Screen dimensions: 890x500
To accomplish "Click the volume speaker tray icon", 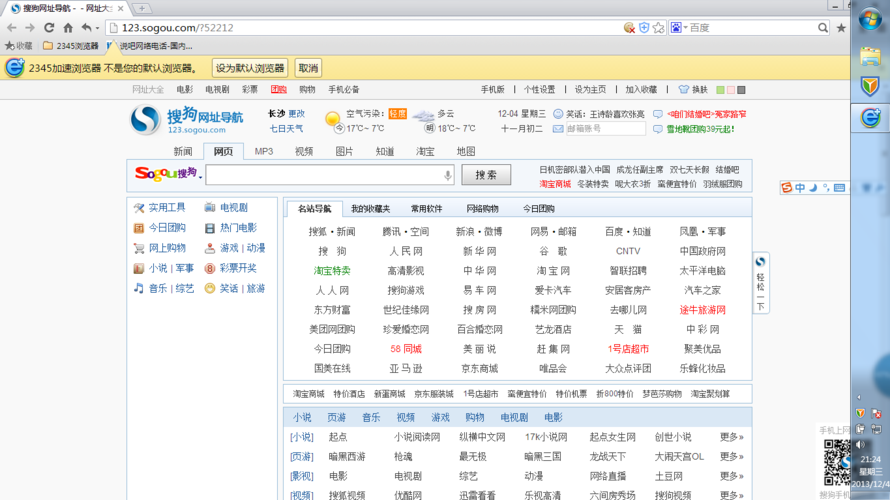I will 860,444.
